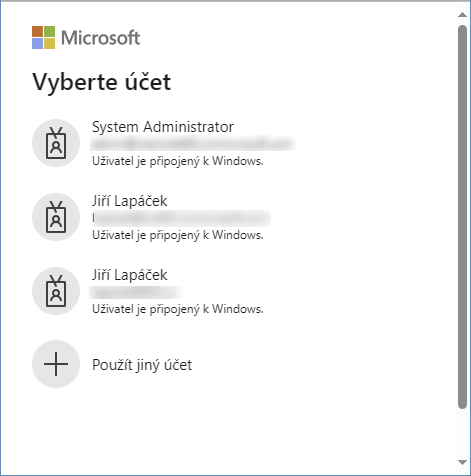The width and height of the screenshot is (471, 476).
Task: Click the blurred email under first Jiří Lapáček
Action: point(182,218)
